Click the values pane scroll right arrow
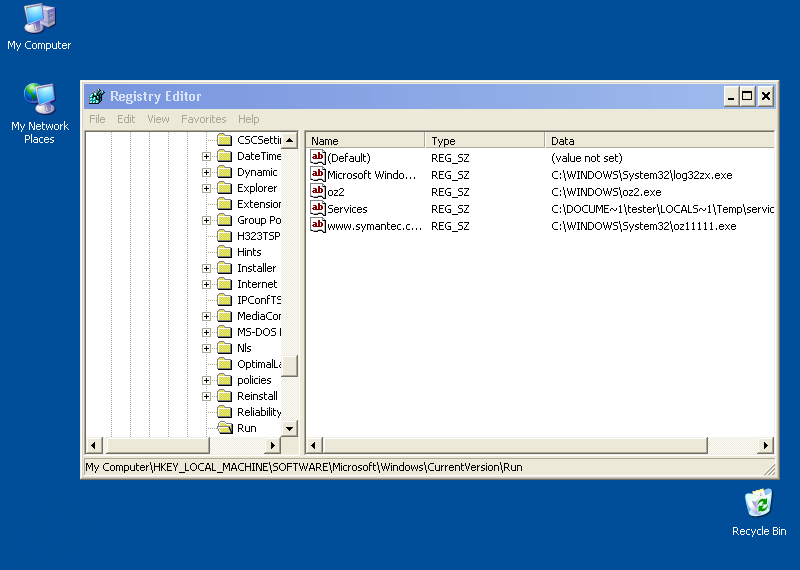The image size is (800, 570). [x=765, y=445]
